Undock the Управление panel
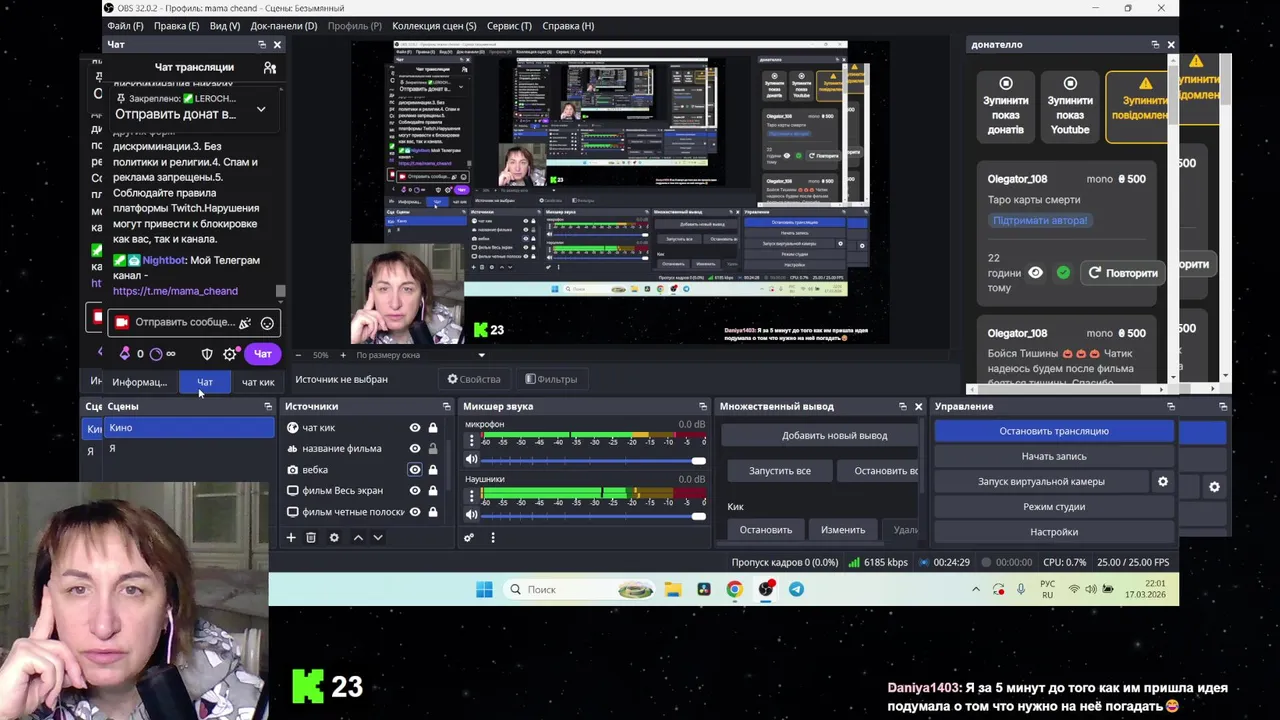 [x=1171, y=406]
